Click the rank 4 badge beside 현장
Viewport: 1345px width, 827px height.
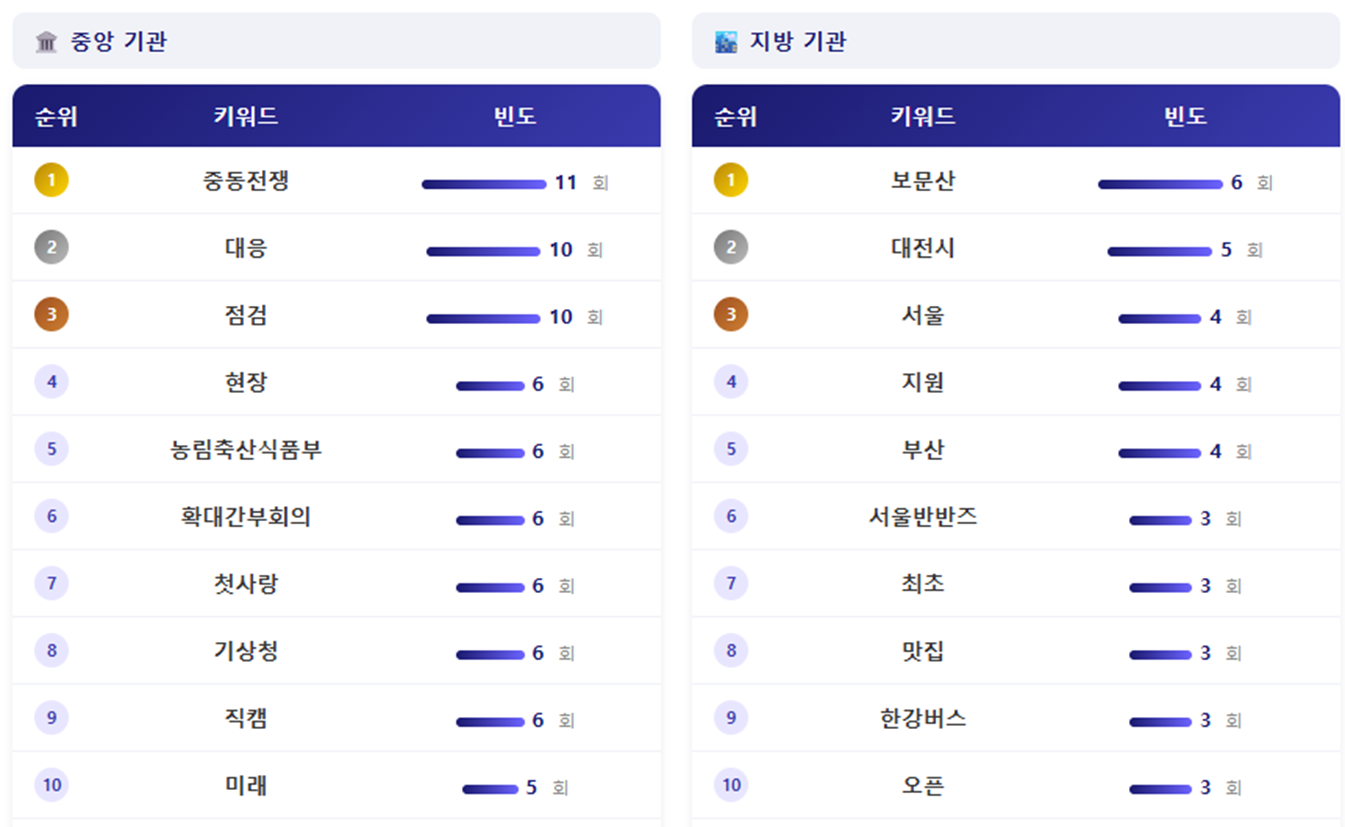[51, 382]
